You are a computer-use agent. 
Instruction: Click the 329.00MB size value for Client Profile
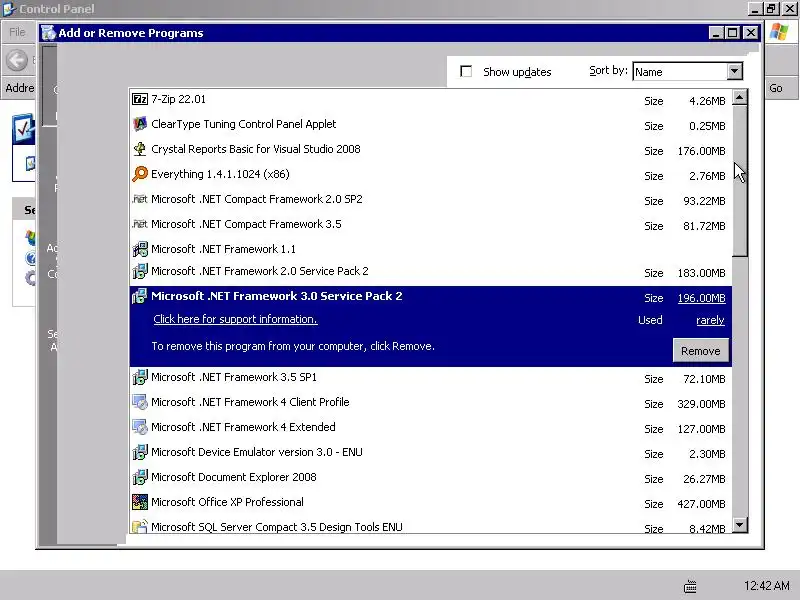(x=702, y=404)
